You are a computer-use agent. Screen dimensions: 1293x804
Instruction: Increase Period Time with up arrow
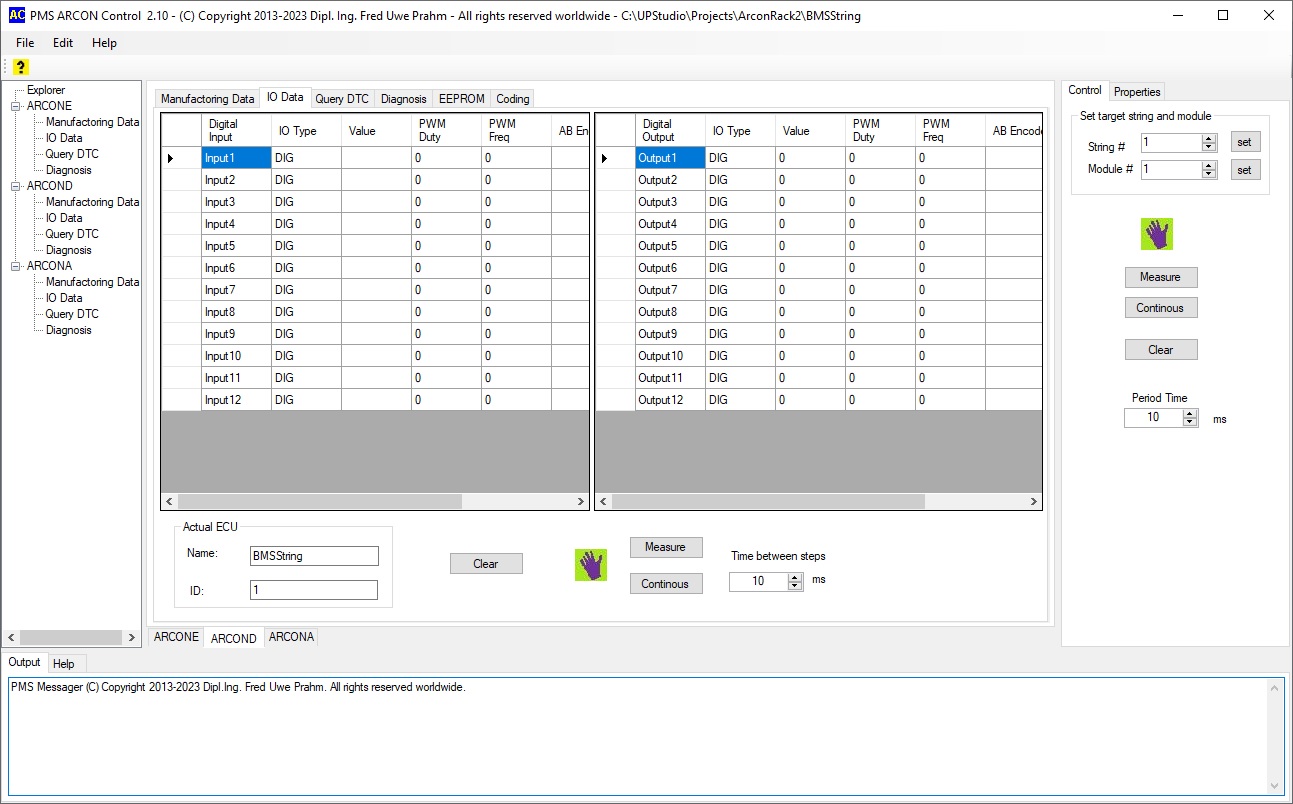click(x=1190, y=413)
